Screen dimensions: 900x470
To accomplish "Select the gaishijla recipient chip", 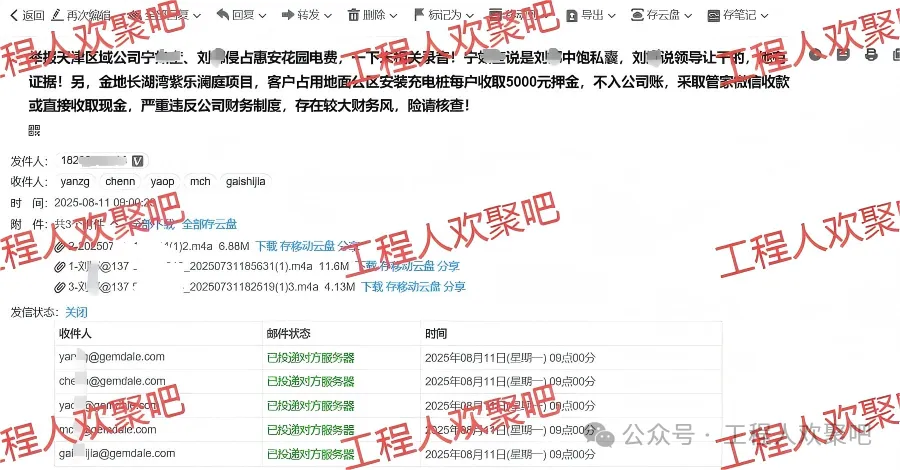I will pyautogui.click(x=246, y=182).
